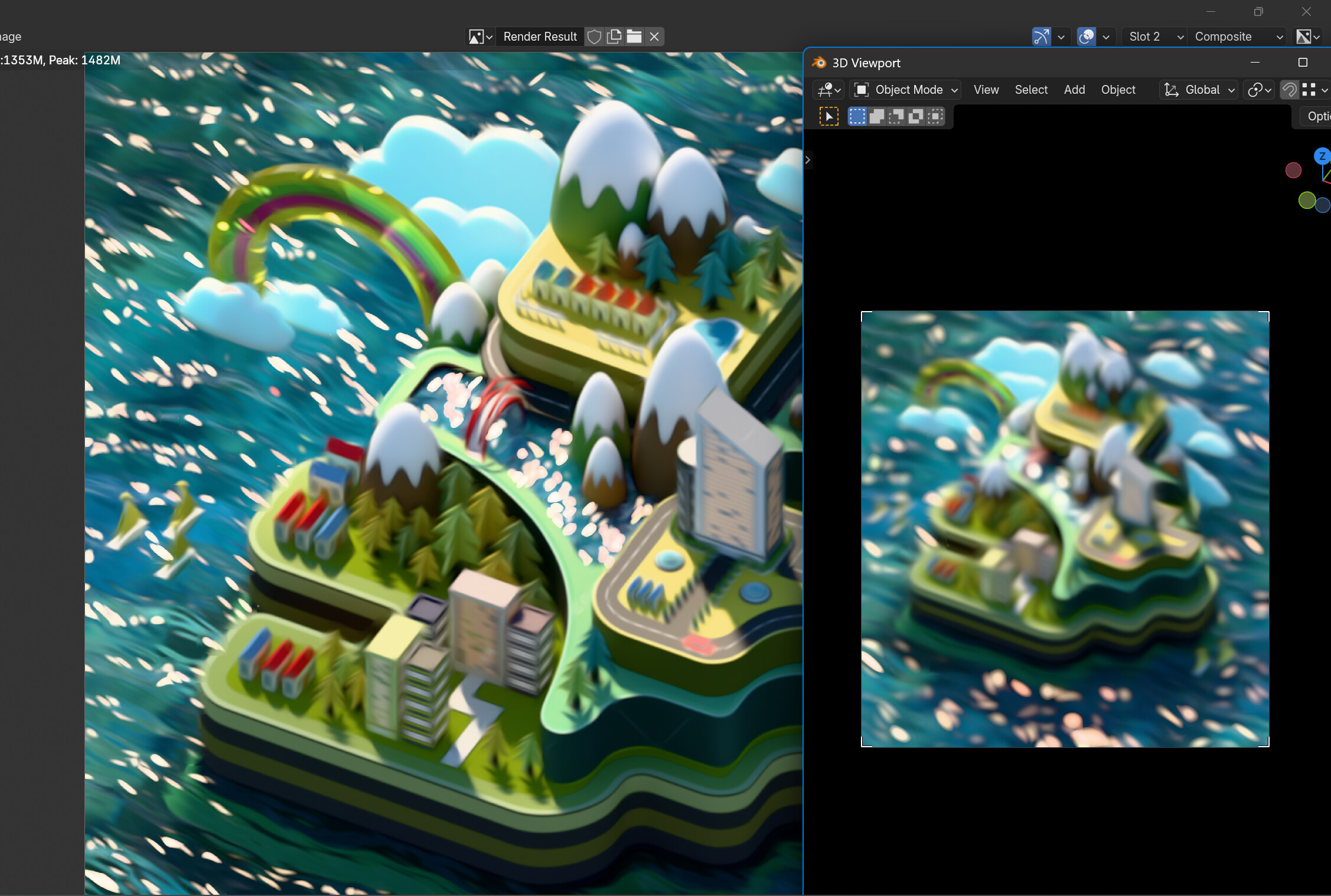The image size is (1331, 896).
Task: Open the snapping options grid icon
Action: coord(1314,90)
